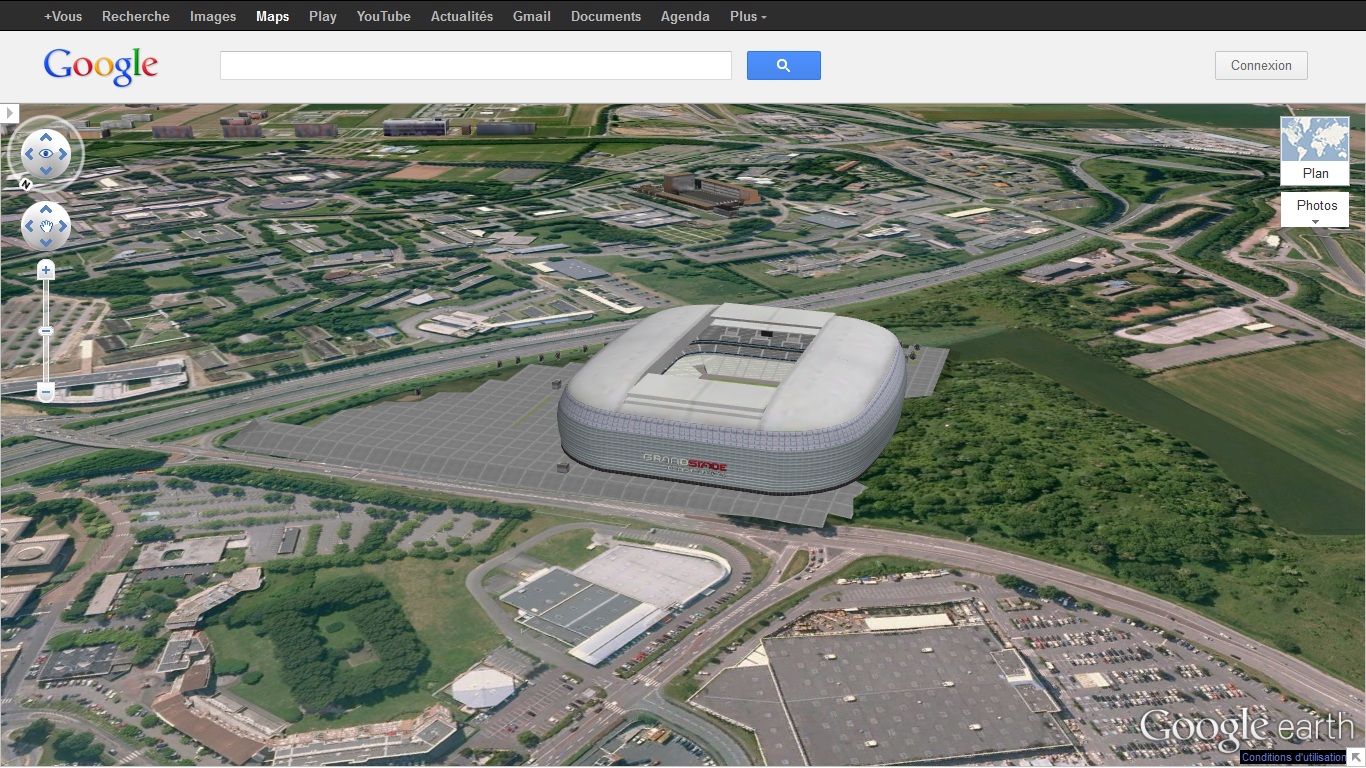Focus the Google Maps search field
The image size is (1366, 768).
475,66
